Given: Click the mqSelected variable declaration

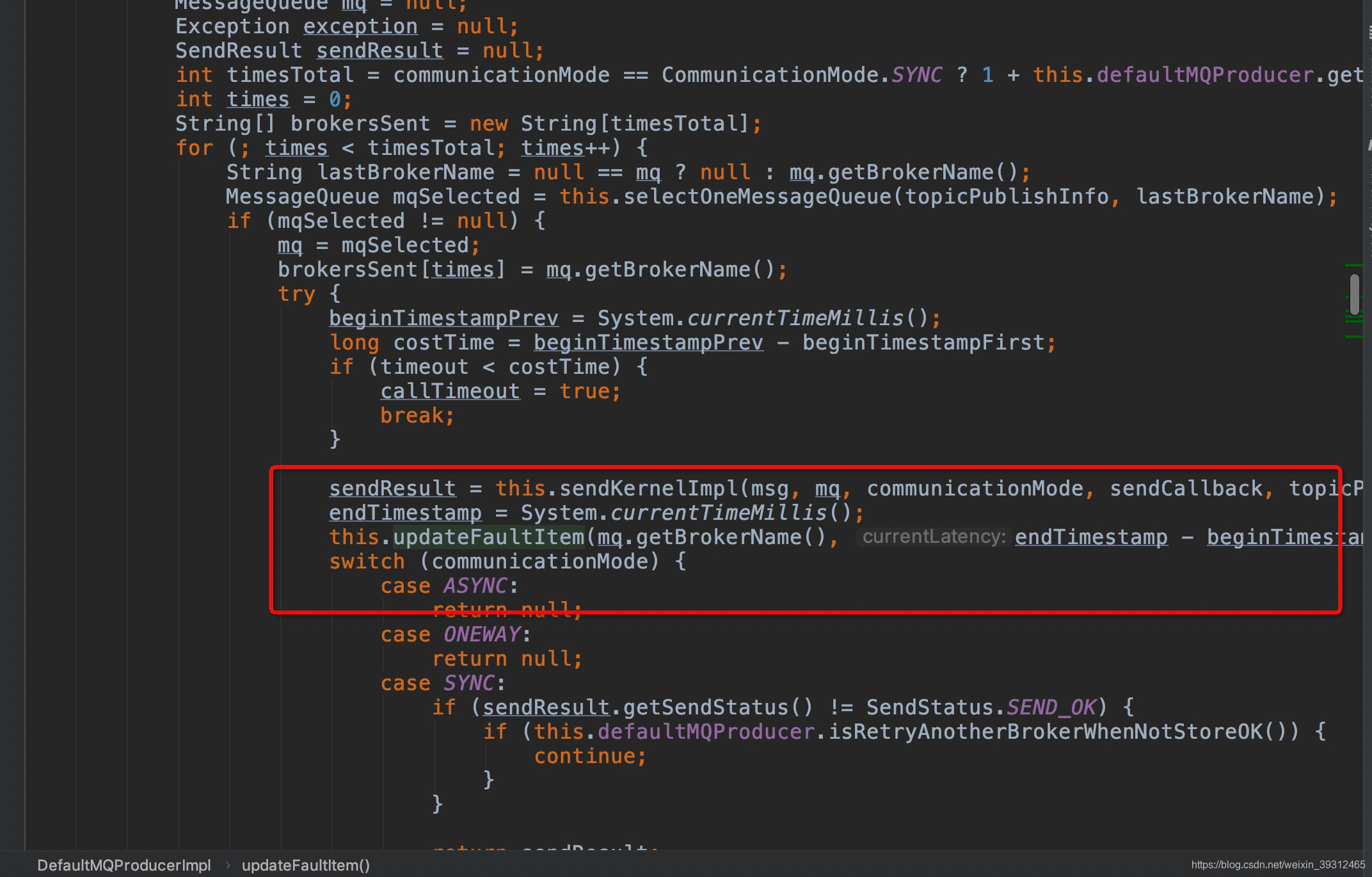Looking at the screenshot, I should [x=456, y=197].
